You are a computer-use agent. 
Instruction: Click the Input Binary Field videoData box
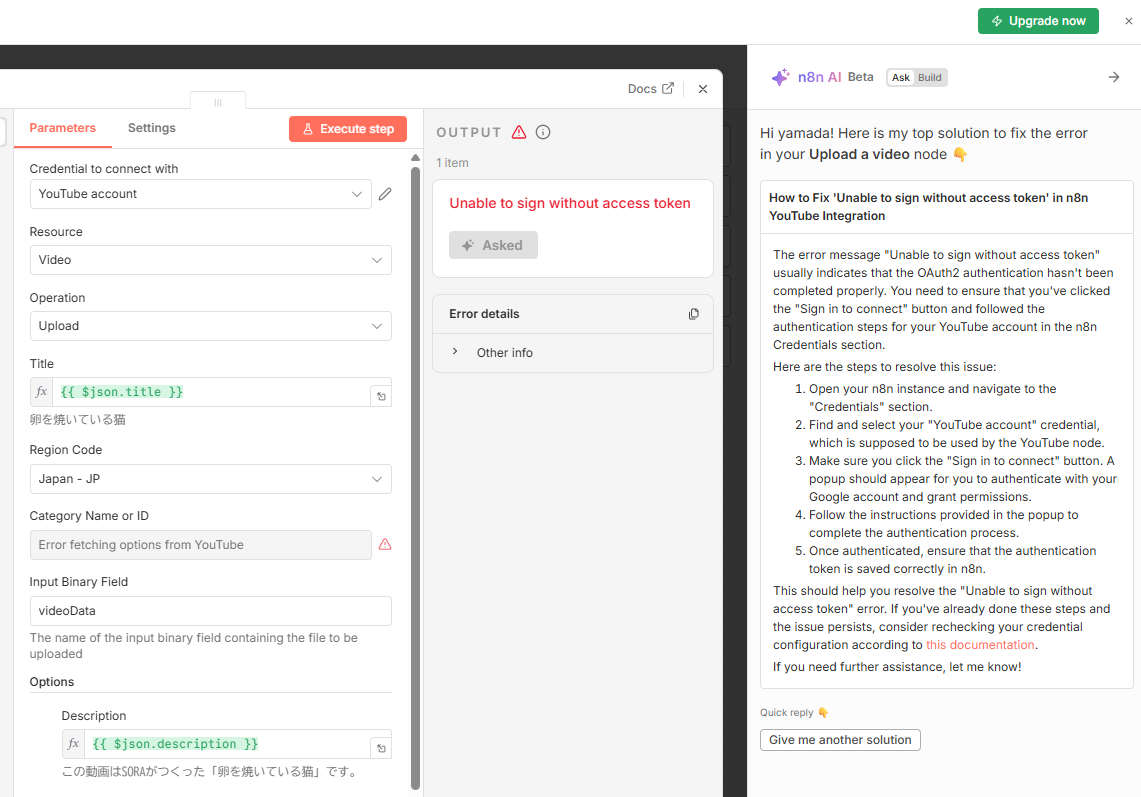[x=210, y=611]
